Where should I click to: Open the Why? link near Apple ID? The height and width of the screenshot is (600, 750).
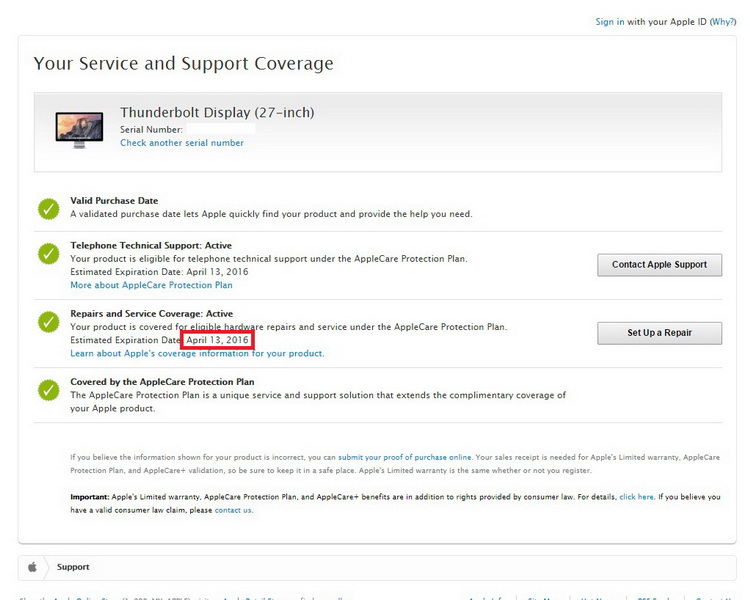coord(722,22)
